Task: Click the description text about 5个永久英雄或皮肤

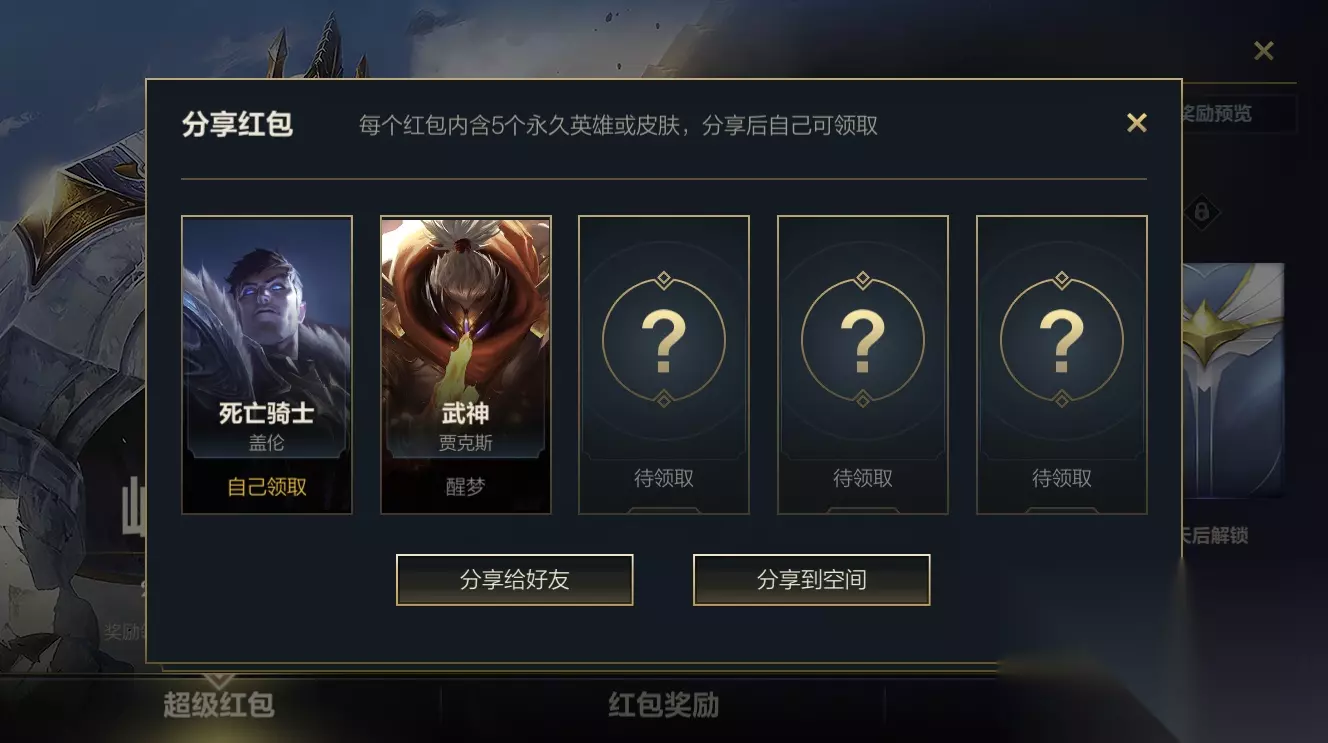Action: 619,125
